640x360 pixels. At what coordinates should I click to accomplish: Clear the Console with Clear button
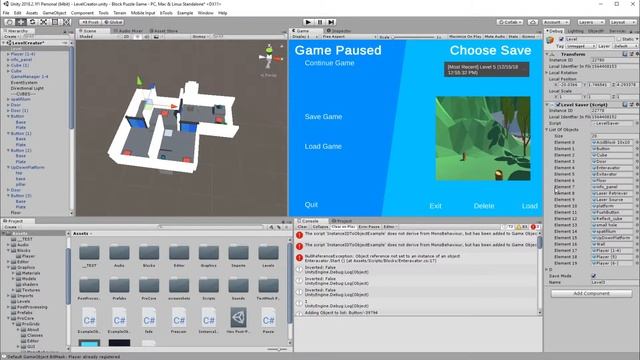[302, 227]
